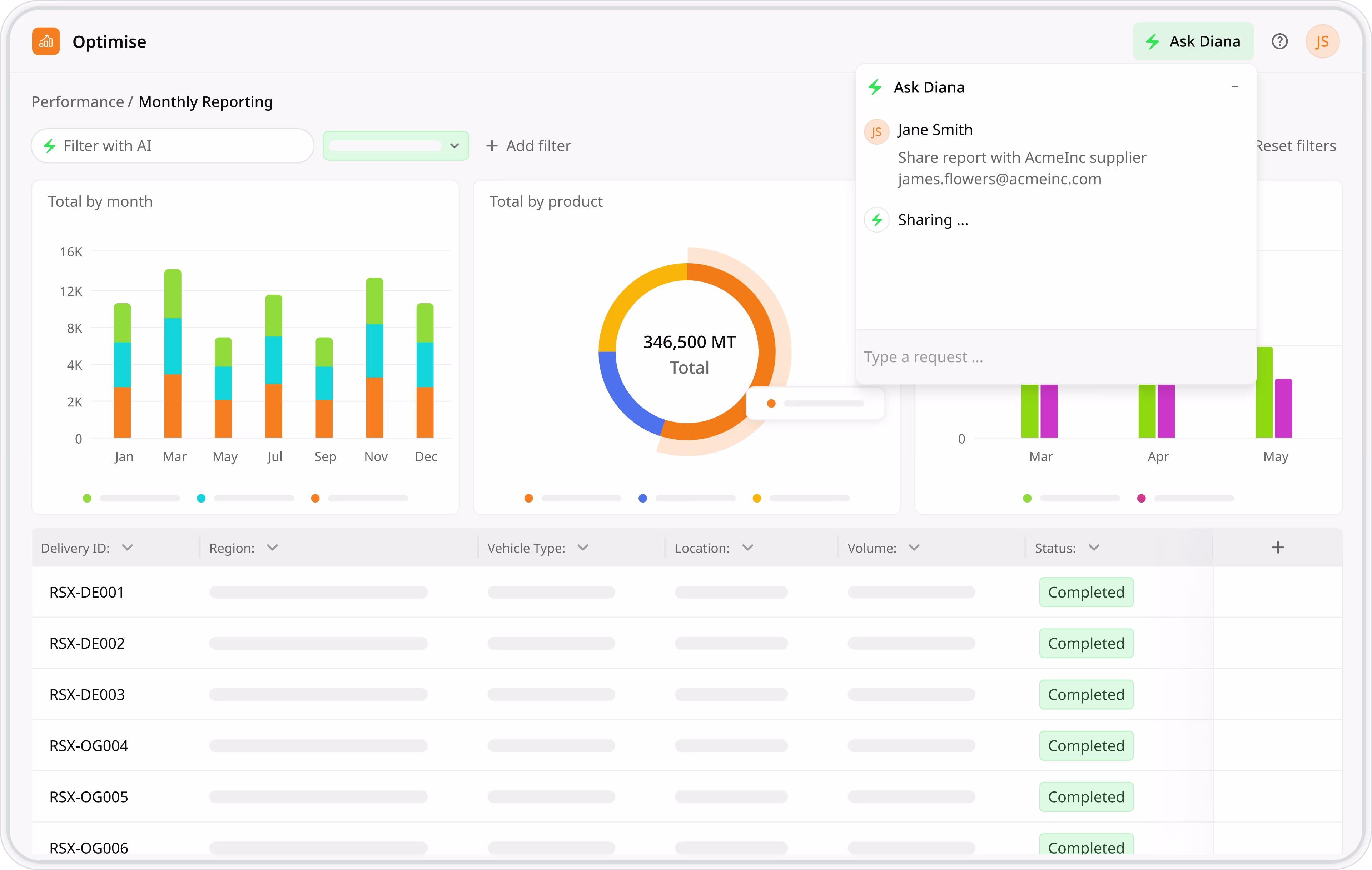Open the help question mark icon
This screenshot has height=870, width=1372.
coord(1279,41)
